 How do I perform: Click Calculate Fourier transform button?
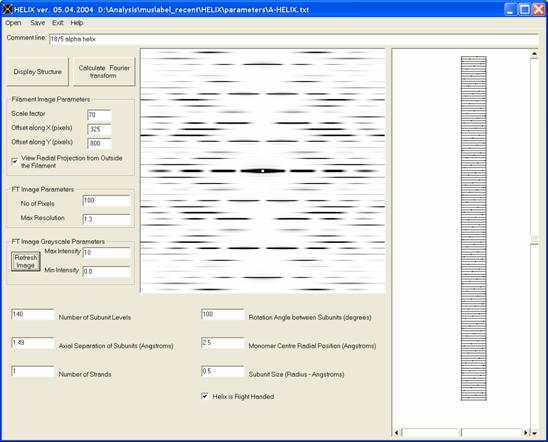point(104,72)
